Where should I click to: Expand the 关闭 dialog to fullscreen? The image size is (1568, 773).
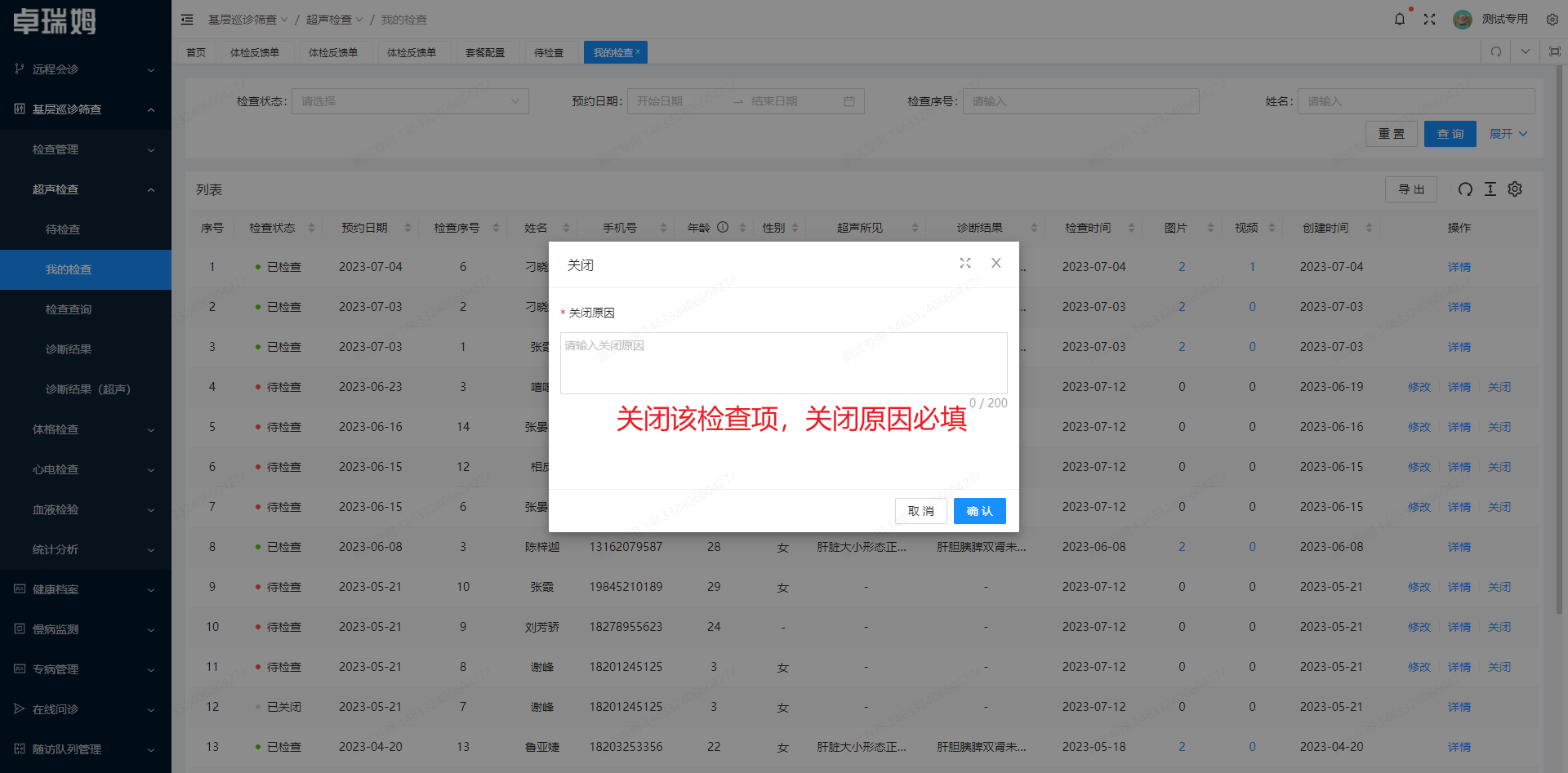[x=965, y=263]
